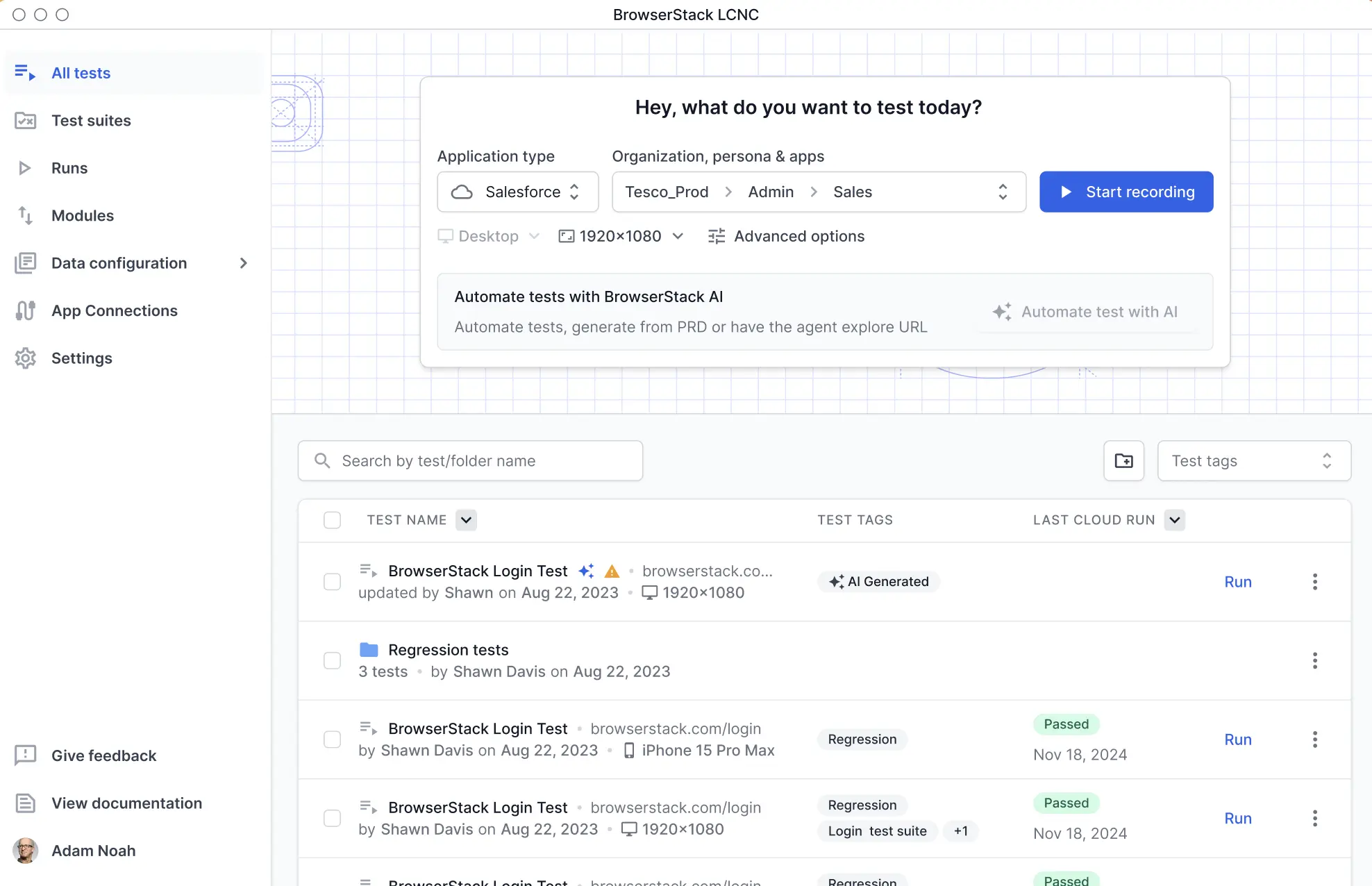
Task: Click the Search by test/folder name field
Action: coord(470,461)
